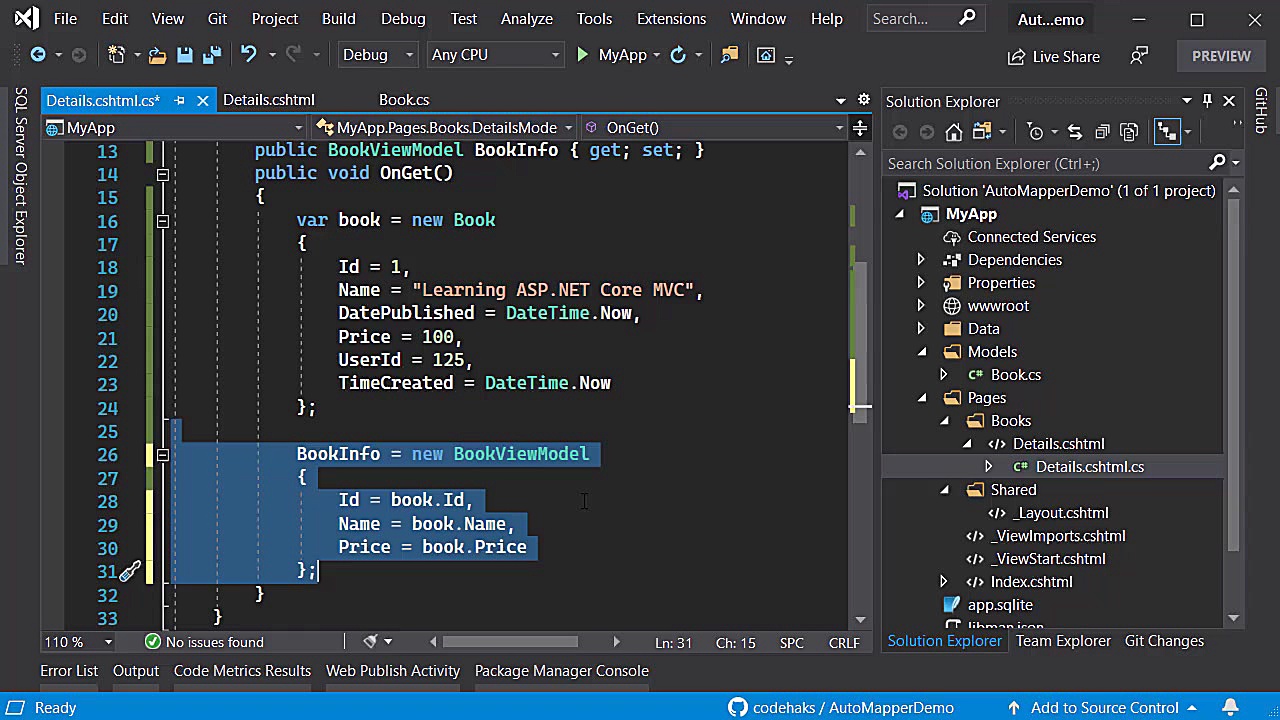Toggle Sync with Active Document in Solution Explorer
This screenshot has width=1280, height=720.
(x=1075, y=131)
